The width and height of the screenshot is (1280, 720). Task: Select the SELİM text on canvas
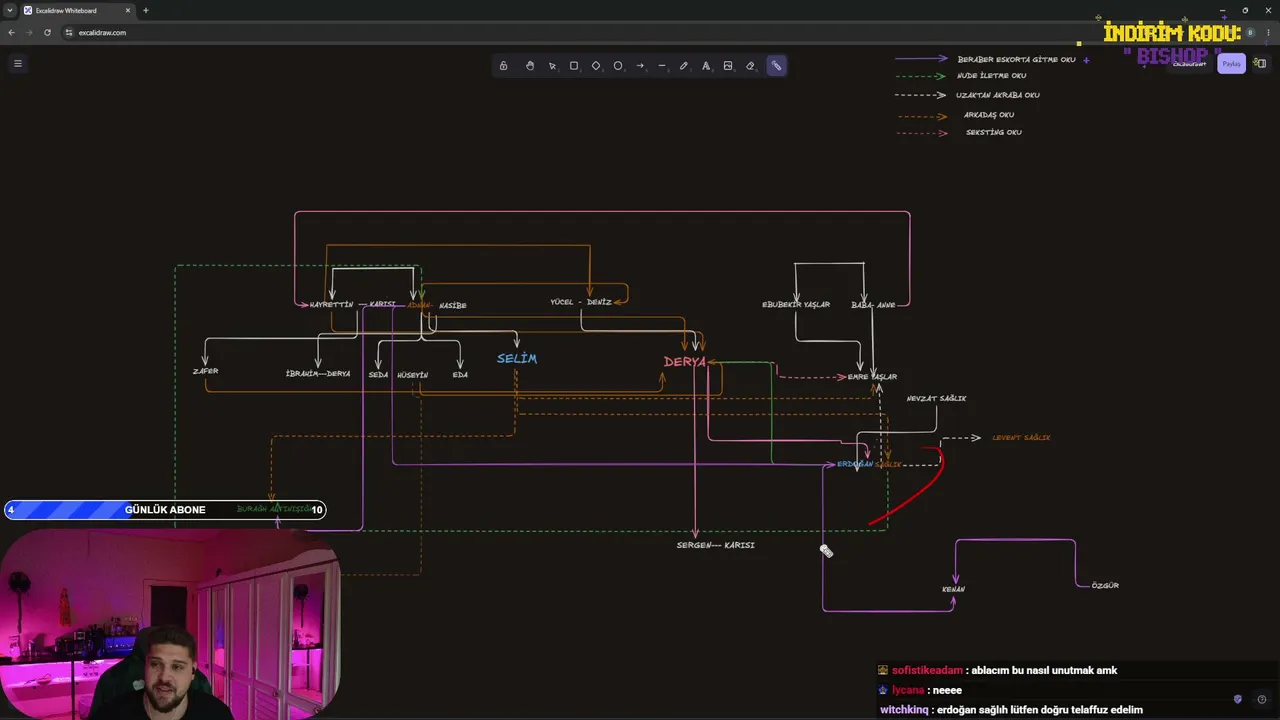(x=517, y=359)
